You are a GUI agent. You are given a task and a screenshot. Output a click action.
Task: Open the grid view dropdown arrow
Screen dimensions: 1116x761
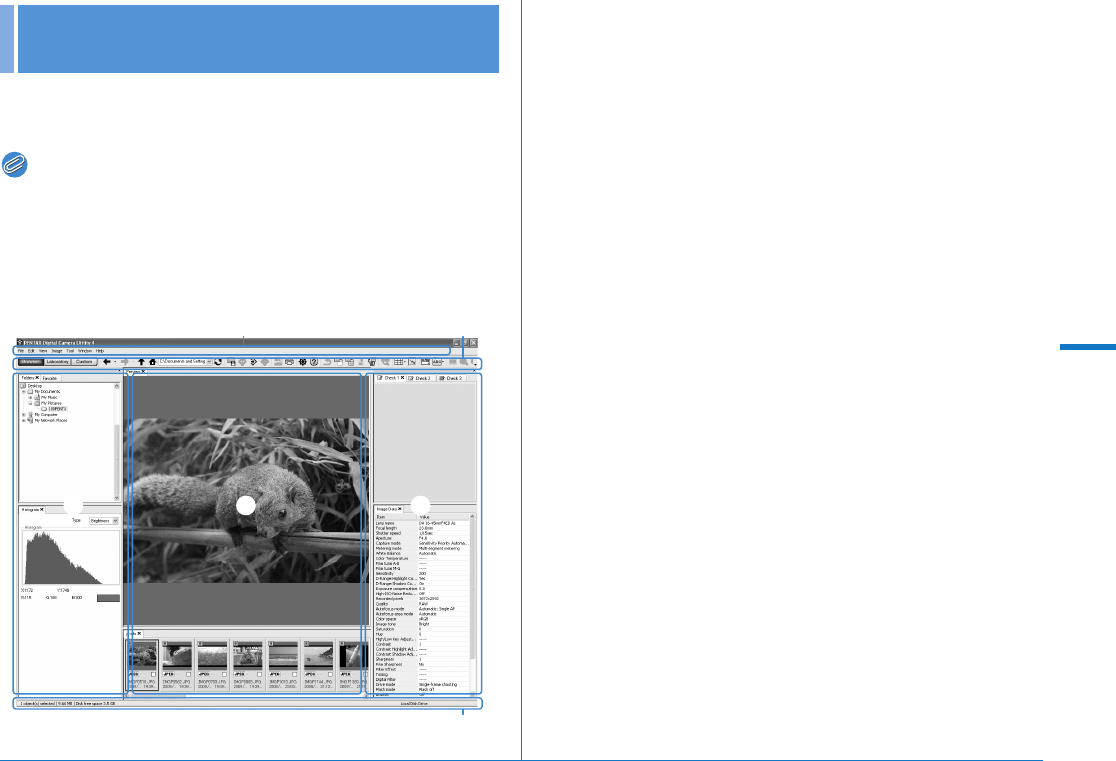pos(406,362)
